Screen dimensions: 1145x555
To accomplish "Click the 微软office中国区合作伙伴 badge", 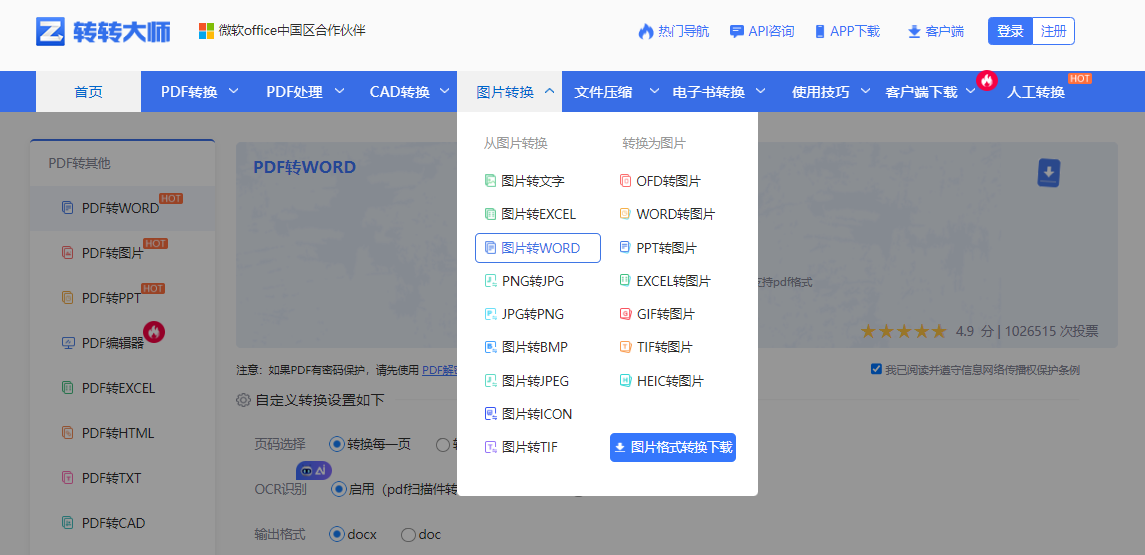I will (x=282, y=31).
